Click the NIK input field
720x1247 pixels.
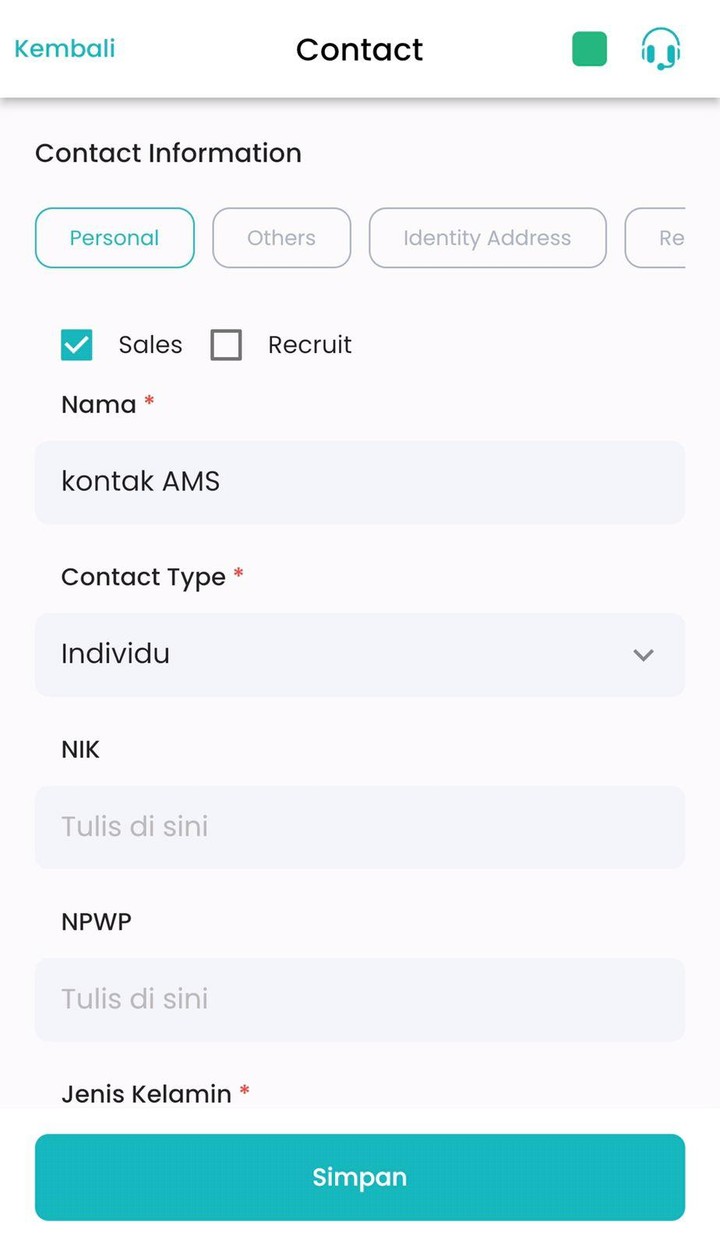[360, 827]
